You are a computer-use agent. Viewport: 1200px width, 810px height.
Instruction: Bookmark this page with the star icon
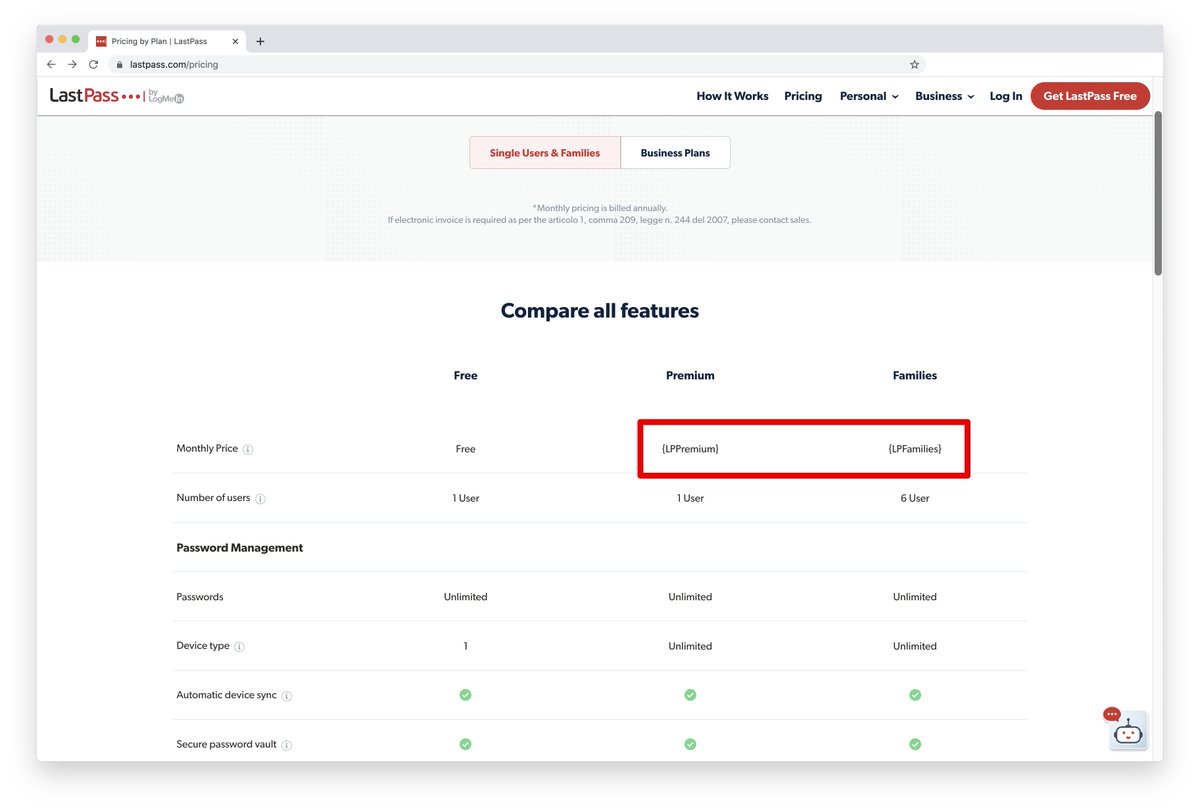(x=914, y=64)
